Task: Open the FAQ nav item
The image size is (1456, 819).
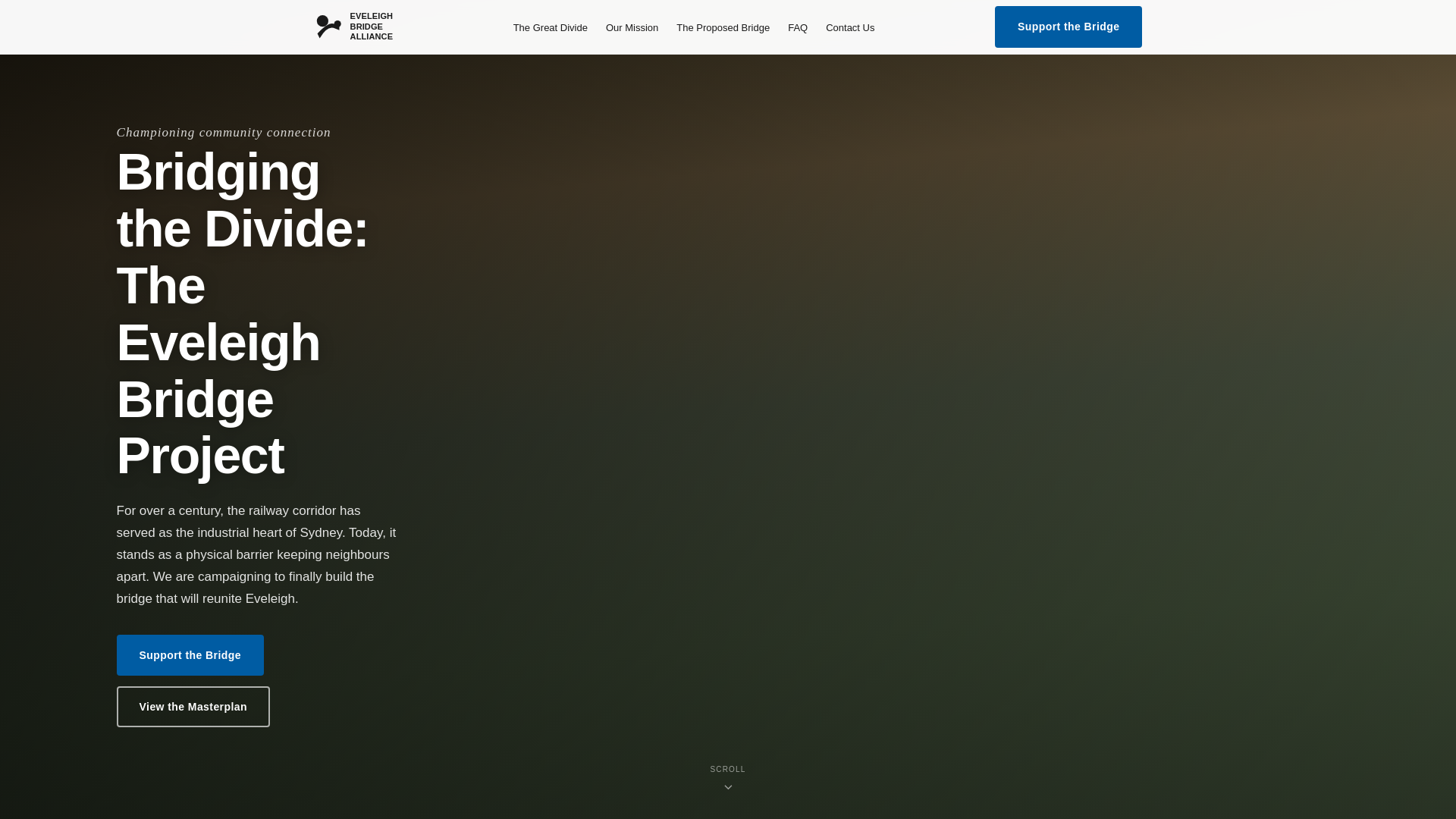Action: (x=798, y=28)
